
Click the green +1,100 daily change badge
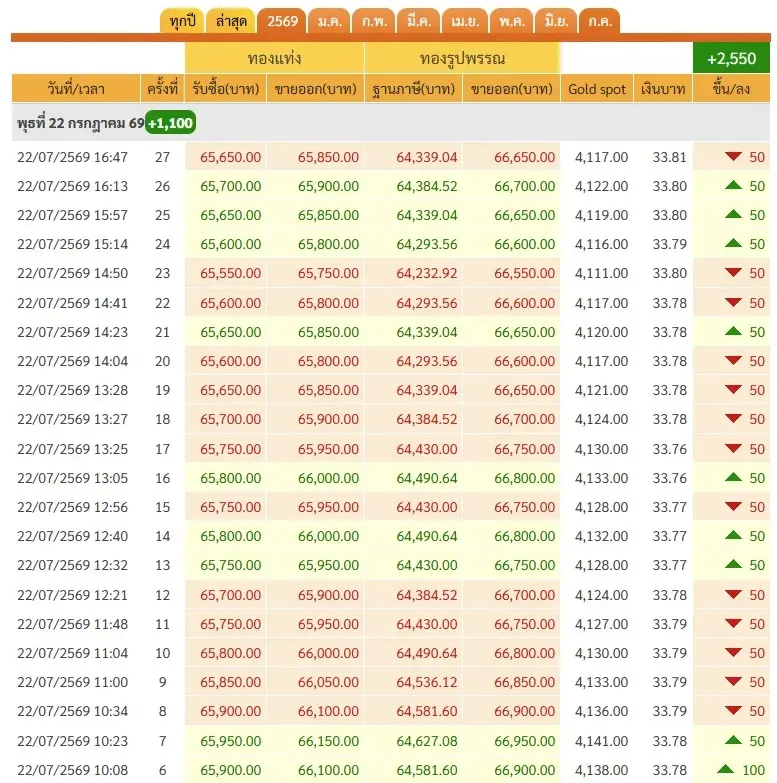[170, 123]
